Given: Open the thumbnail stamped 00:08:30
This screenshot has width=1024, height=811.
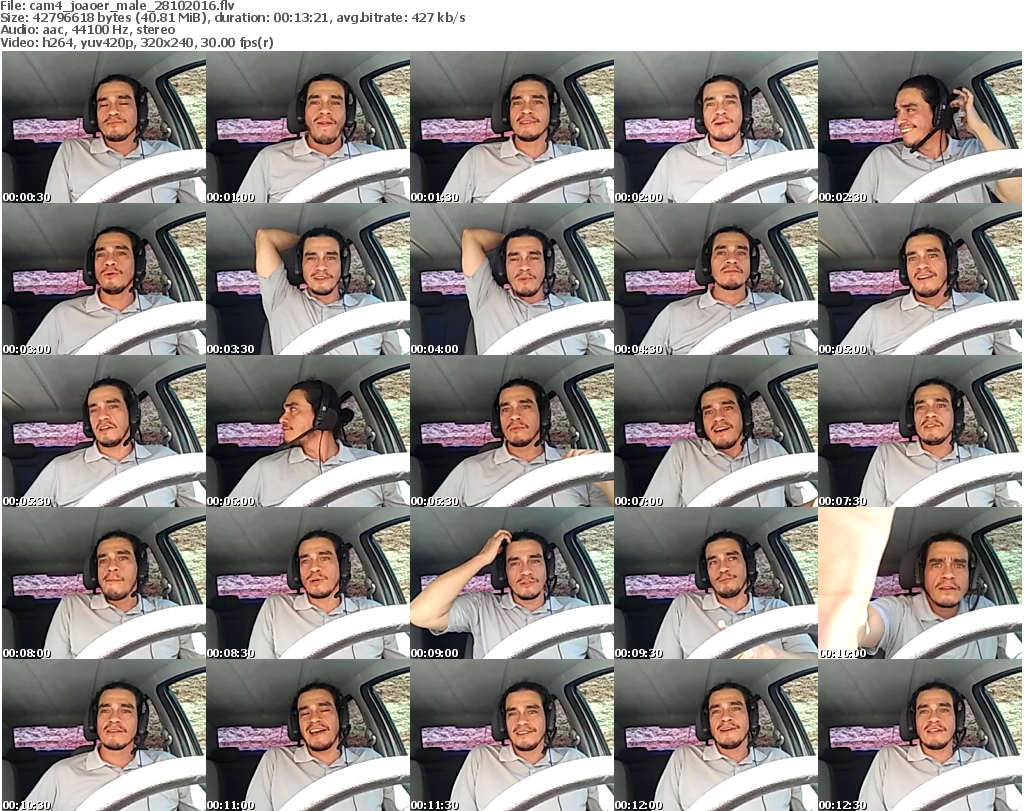Looking at the screenshot, I should point(308,583).
